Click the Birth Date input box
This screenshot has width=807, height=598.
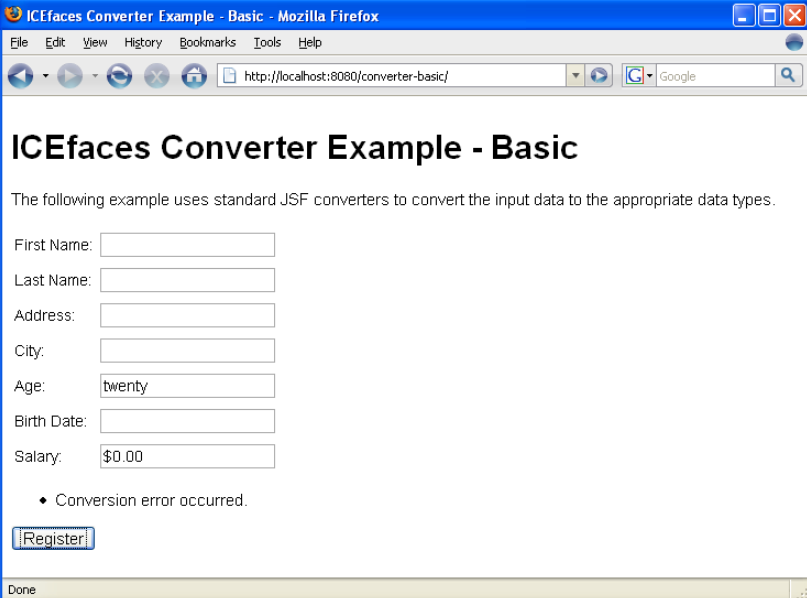(187, 421)
